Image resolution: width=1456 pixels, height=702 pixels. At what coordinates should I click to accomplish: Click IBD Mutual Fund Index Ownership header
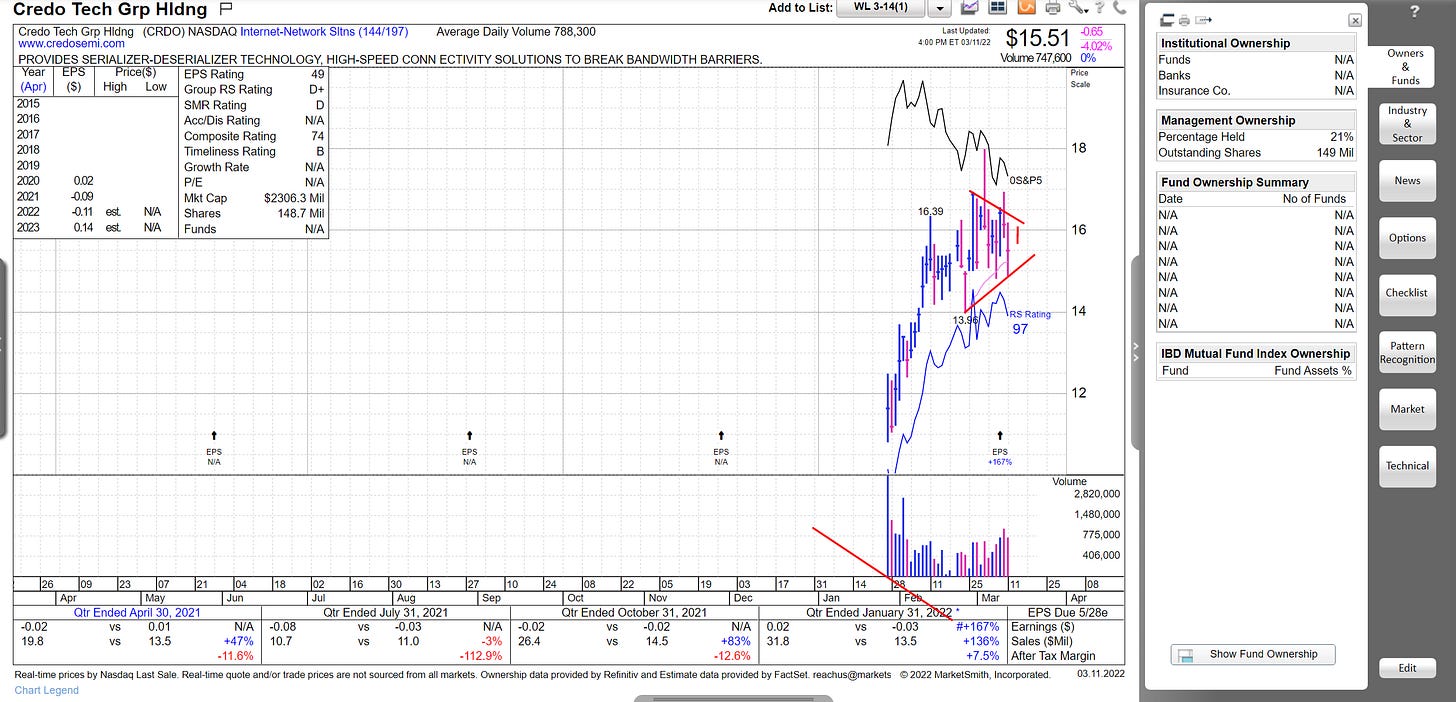click(1255, 353)
